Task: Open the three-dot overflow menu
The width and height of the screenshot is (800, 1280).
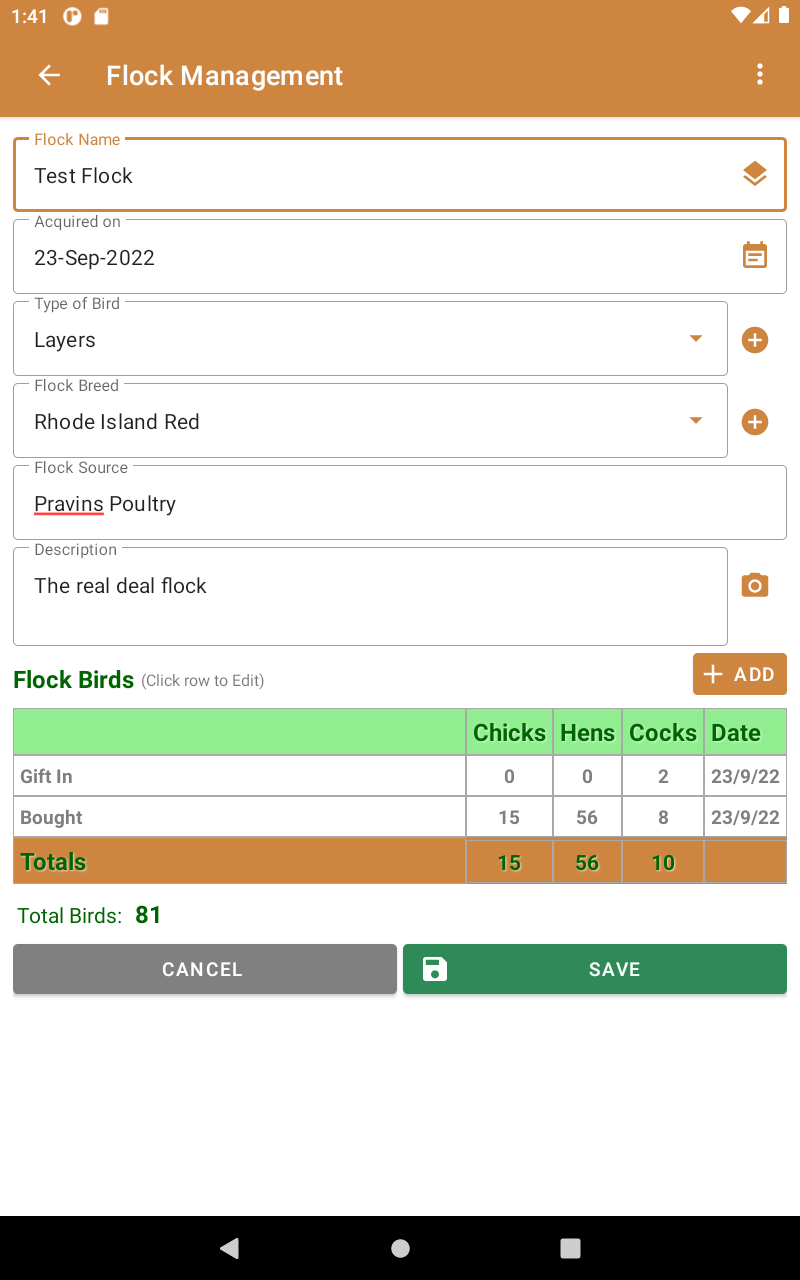Action: click(x=760, y=75)
